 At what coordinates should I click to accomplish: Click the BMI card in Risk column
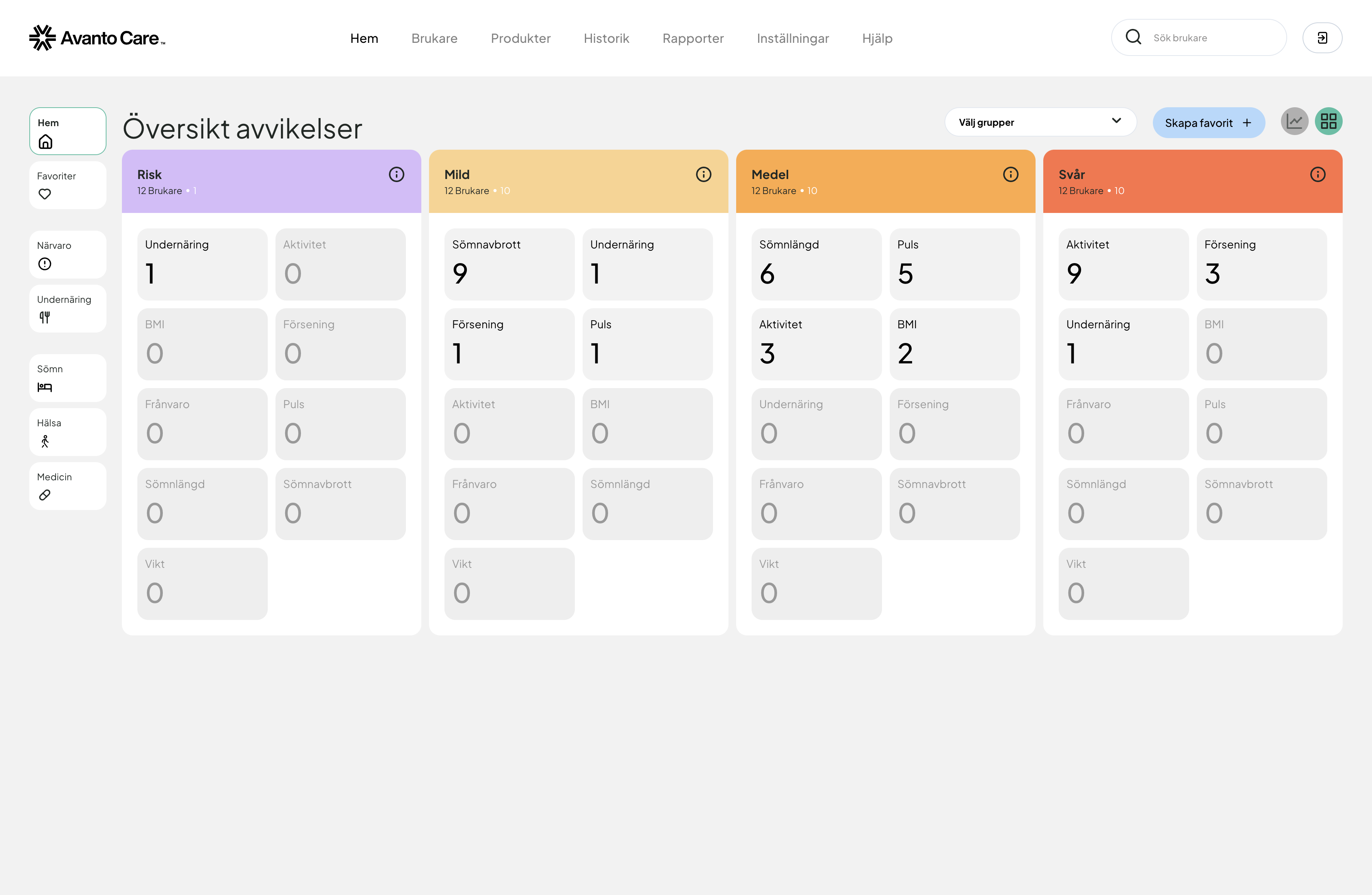tap(202, 344)
